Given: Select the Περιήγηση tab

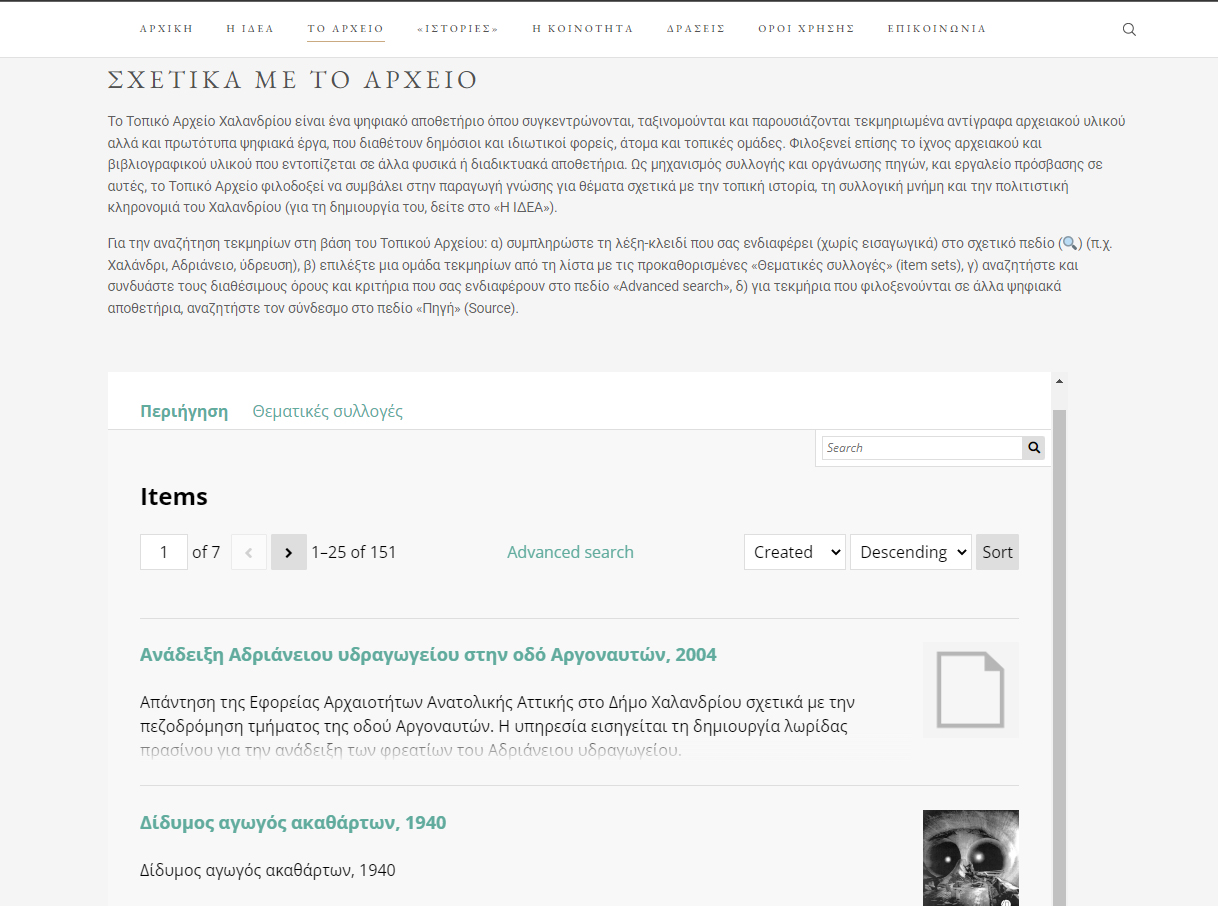Looking at the screenshot, I should coord(184,411).
